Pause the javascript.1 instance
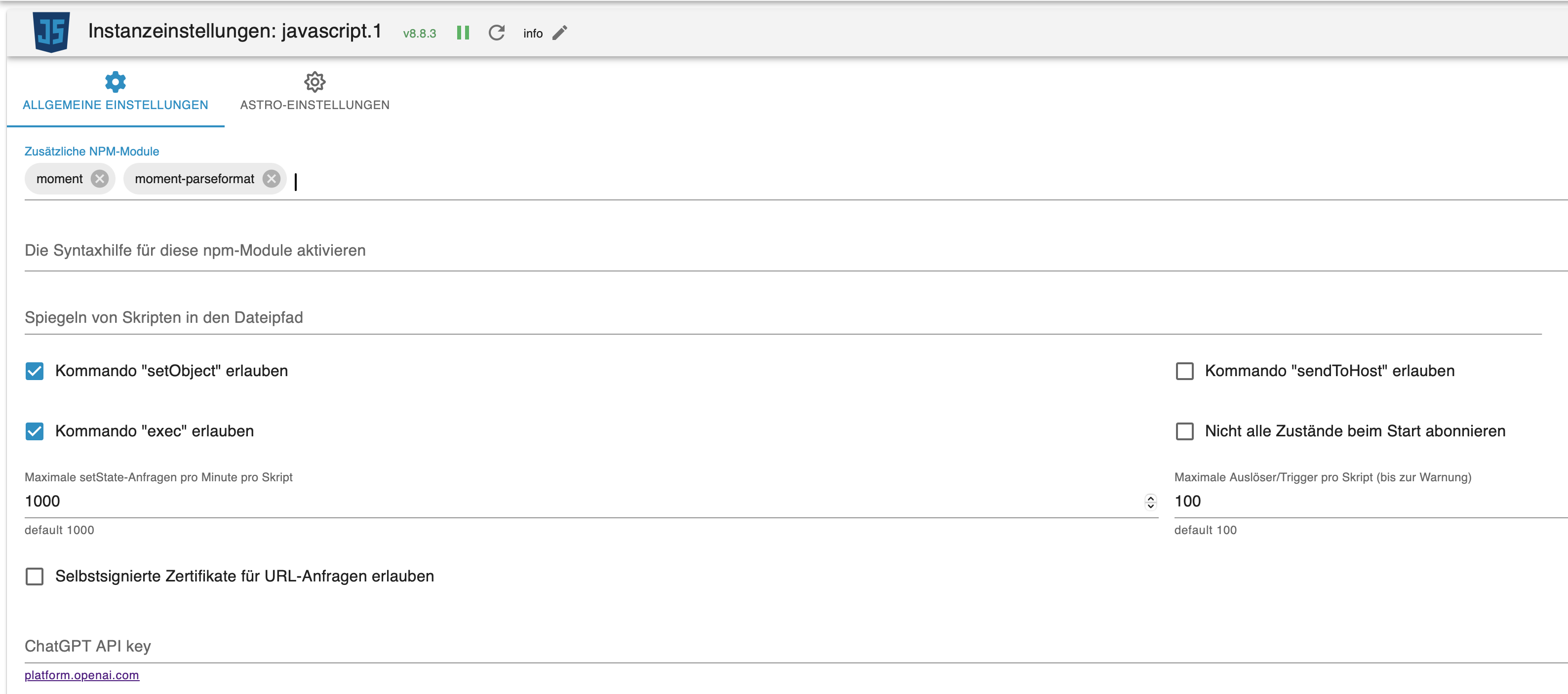Image resolution: width=1568 pixels, height=694 pixels. (463, 33)
